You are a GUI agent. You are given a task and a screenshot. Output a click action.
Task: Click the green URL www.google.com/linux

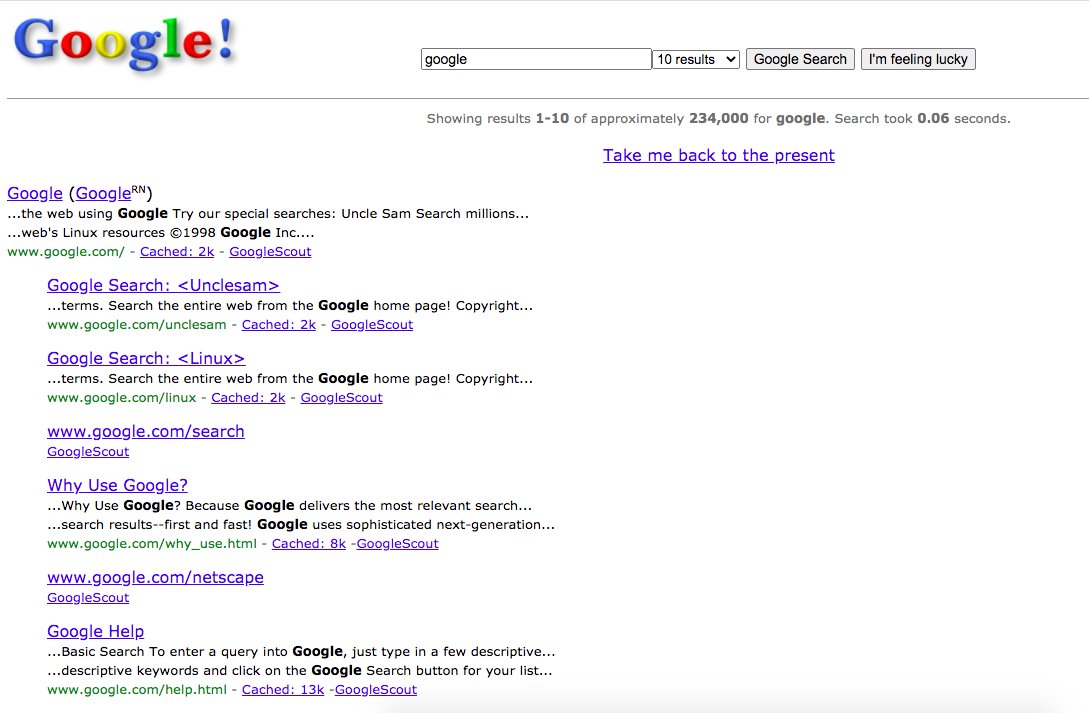tap(122, 397)
